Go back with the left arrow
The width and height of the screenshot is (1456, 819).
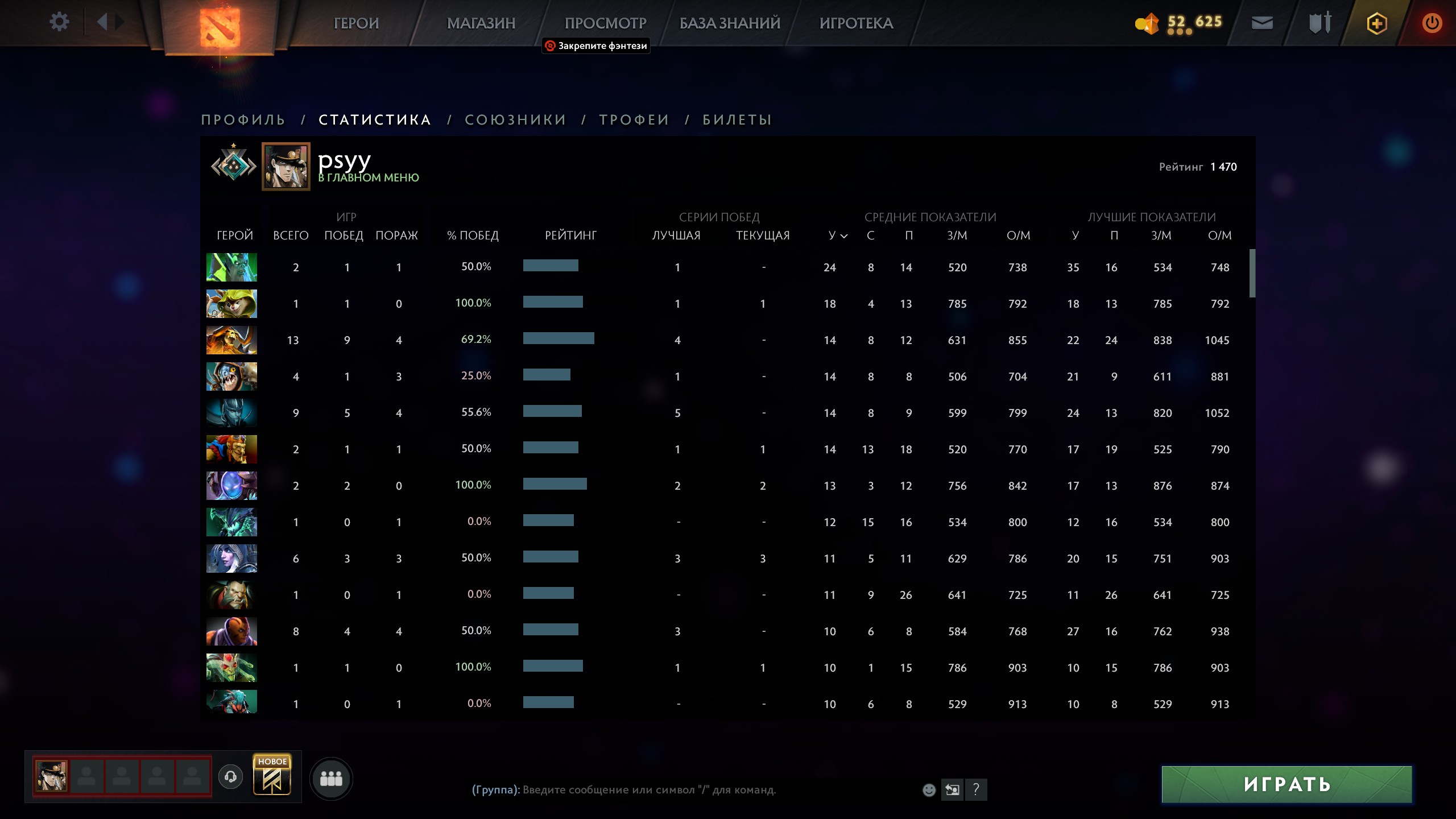102,22
